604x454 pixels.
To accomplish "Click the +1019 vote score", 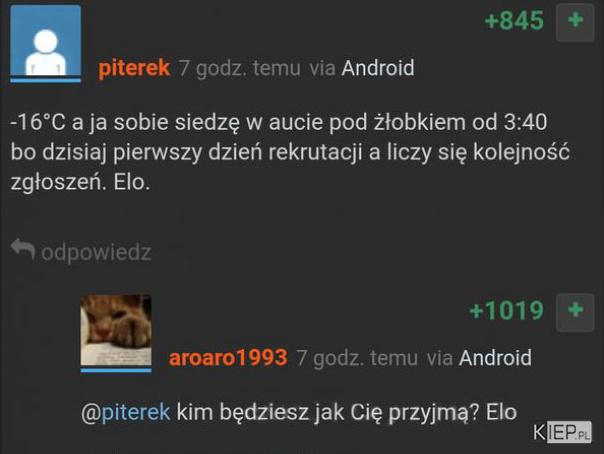I will [507, 310].
